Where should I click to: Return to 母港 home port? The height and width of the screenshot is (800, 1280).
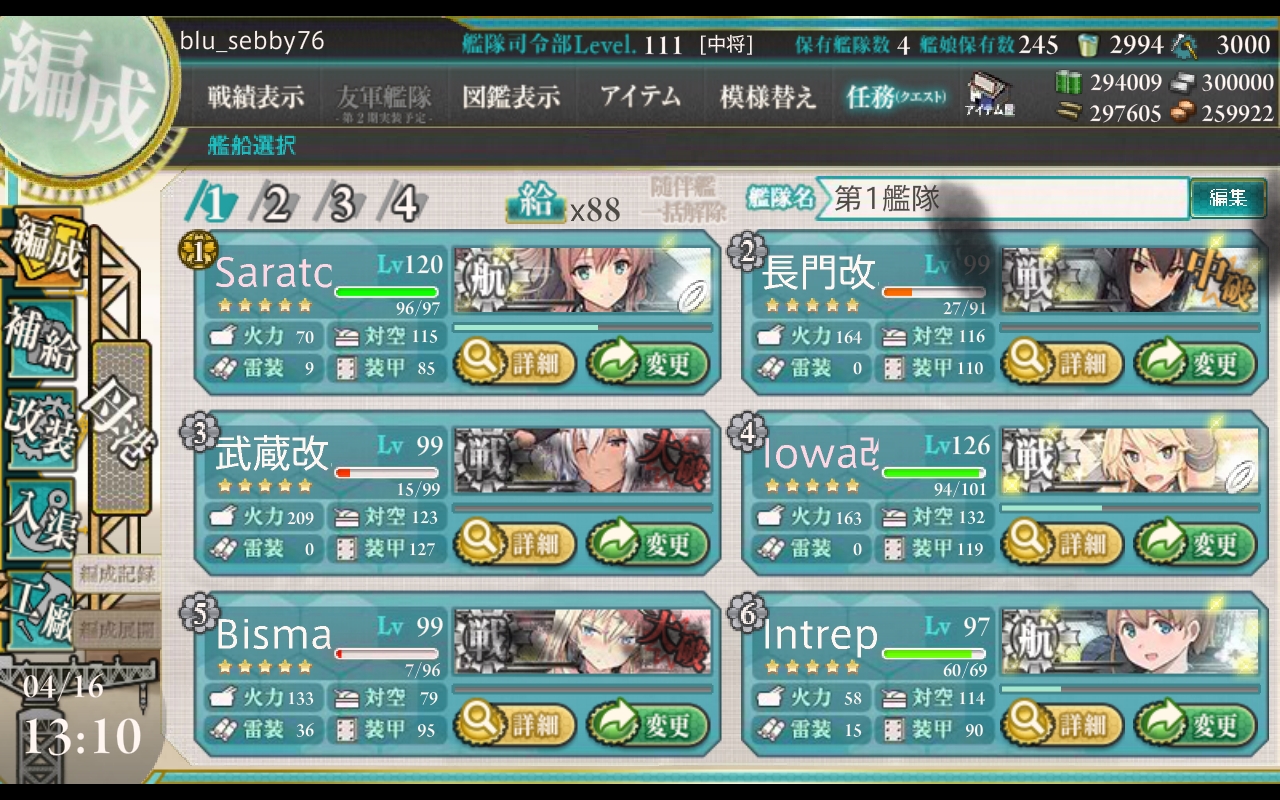(x=122, y=427)
